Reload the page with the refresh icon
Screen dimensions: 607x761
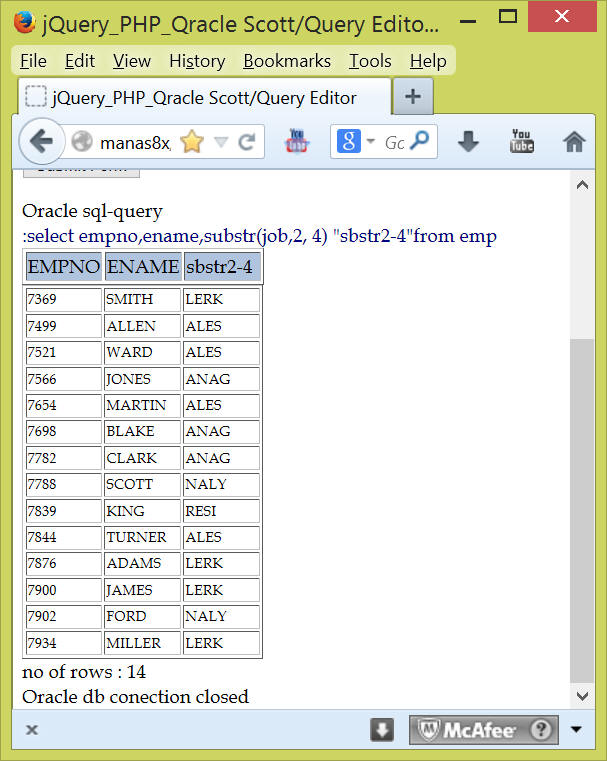246,142
